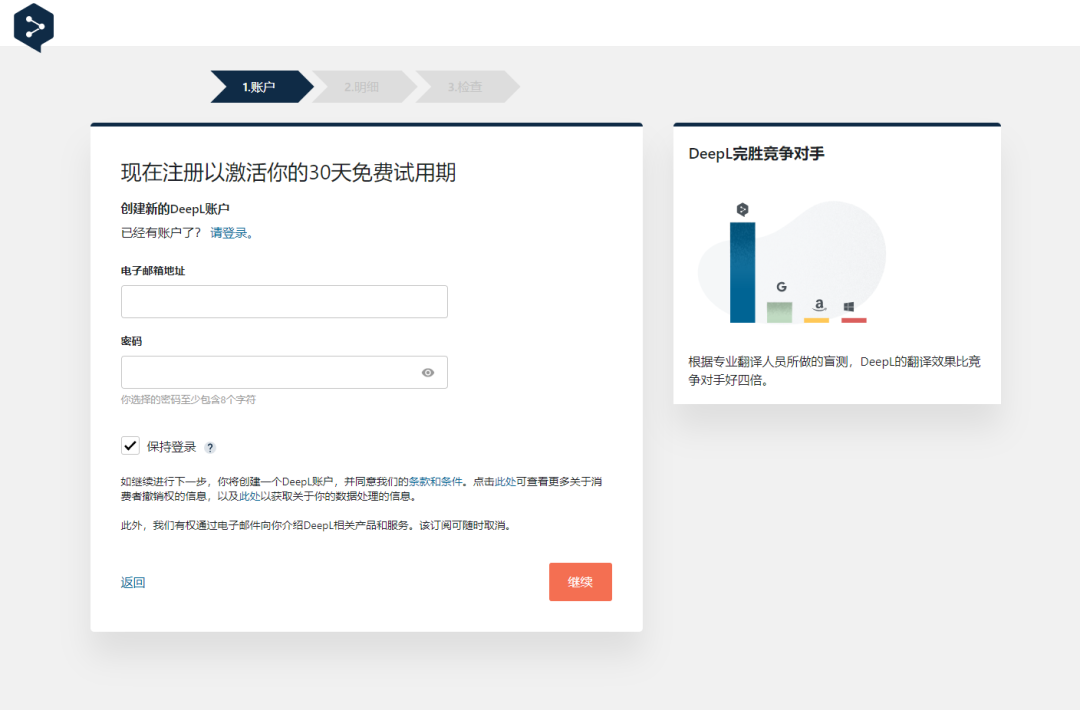Click the password hint 你选择的密码至少包含8个字符

[x=188, y=399]
